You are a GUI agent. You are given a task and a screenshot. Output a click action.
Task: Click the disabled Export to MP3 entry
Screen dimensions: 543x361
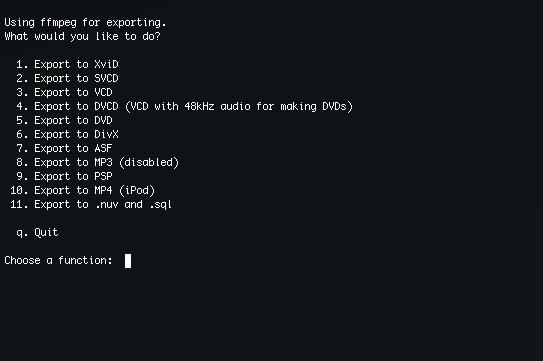point(98,162)
